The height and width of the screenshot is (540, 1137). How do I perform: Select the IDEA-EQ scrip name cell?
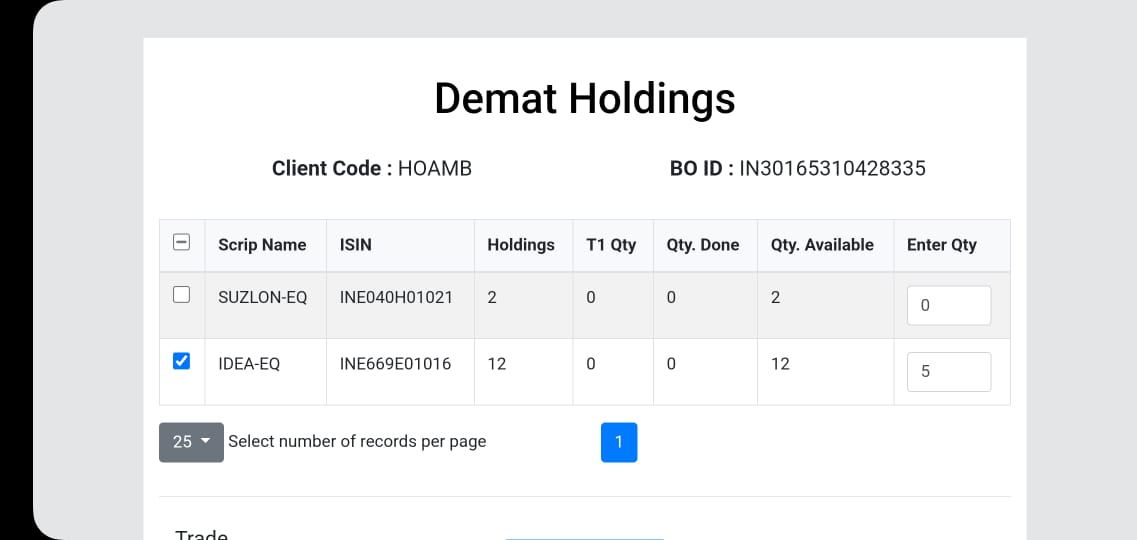pos(249,364)
